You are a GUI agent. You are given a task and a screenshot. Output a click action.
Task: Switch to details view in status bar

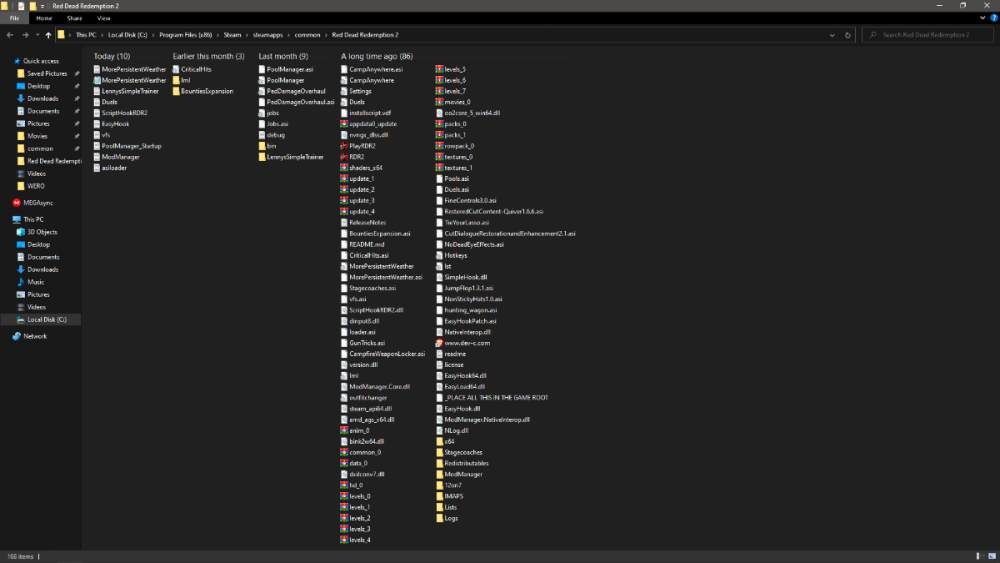tap(978, 556)
